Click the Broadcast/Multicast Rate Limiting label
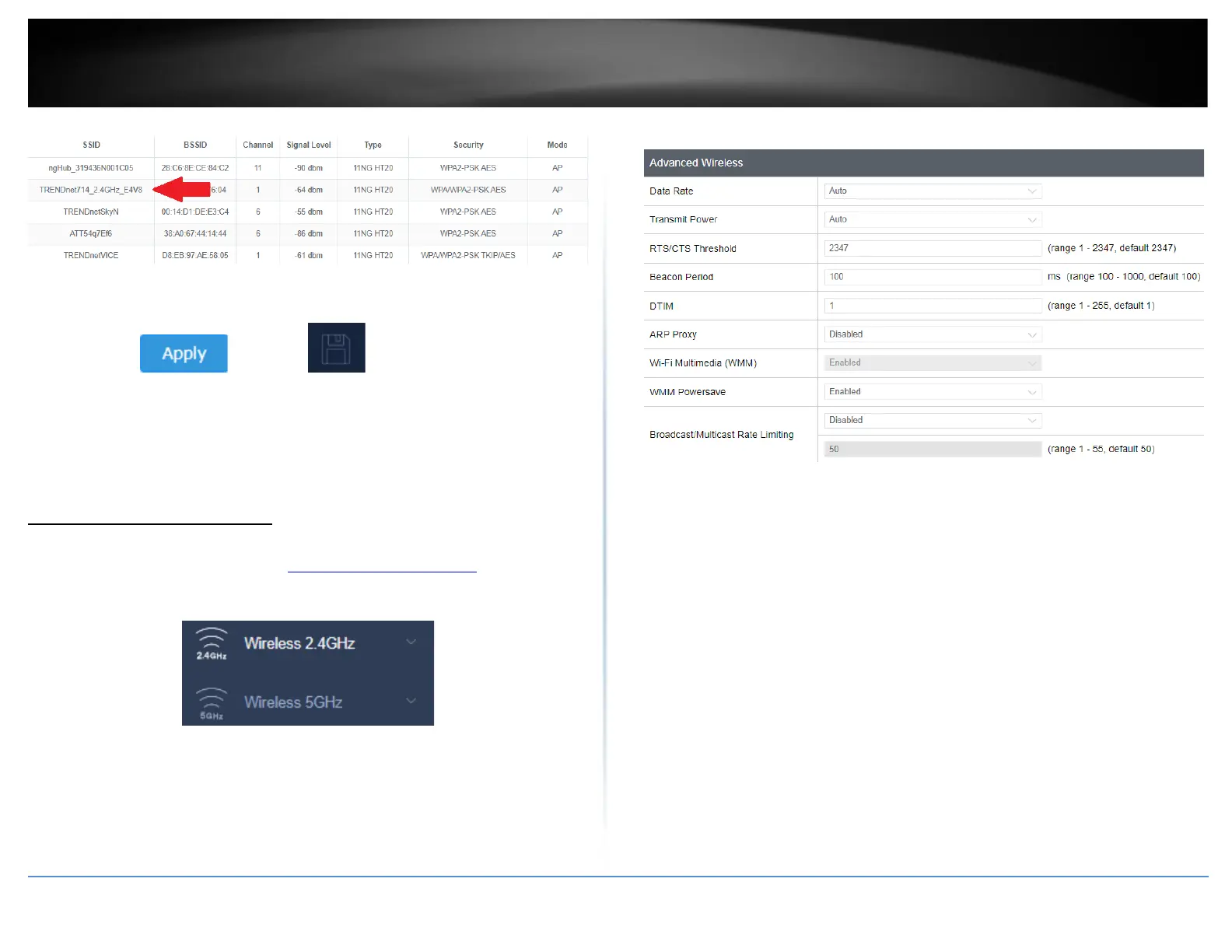1232x952 pixels. click(722, 435)
